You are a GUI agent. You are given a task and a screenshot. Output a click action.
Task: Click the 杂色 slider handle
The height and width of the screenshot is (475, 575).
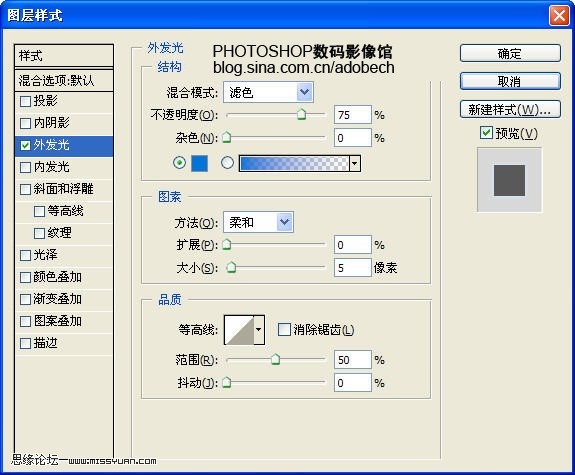[x=227, y=137]
